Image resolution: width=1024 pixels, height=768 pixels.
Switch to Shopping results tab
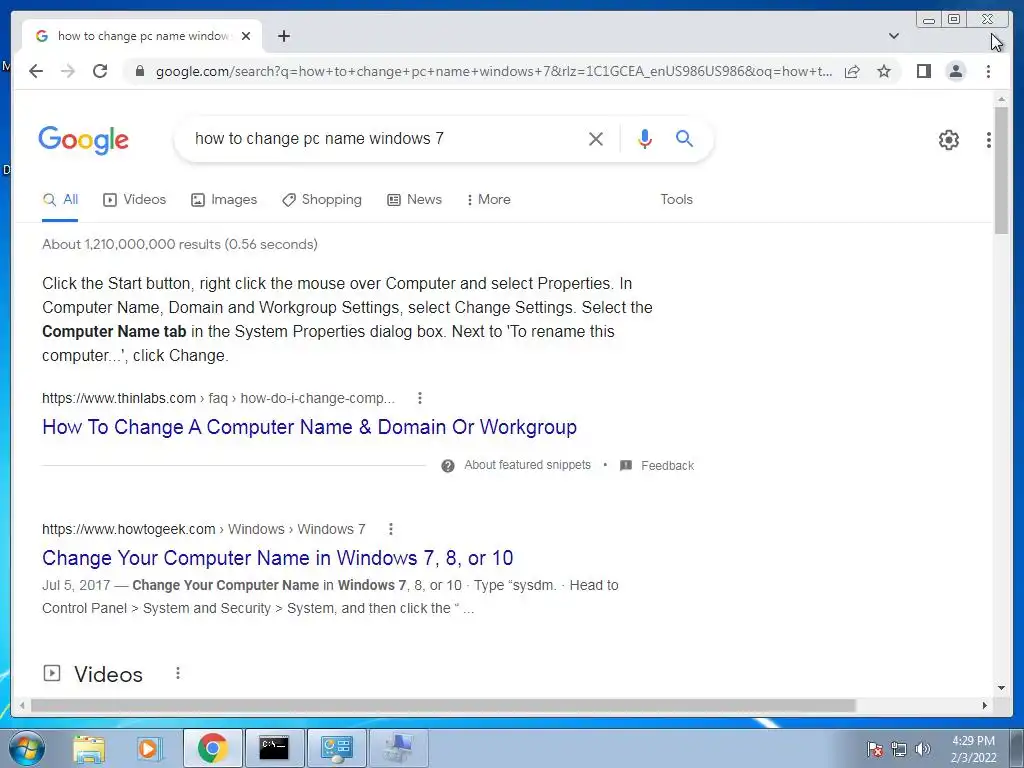click(x=321, y=200)
